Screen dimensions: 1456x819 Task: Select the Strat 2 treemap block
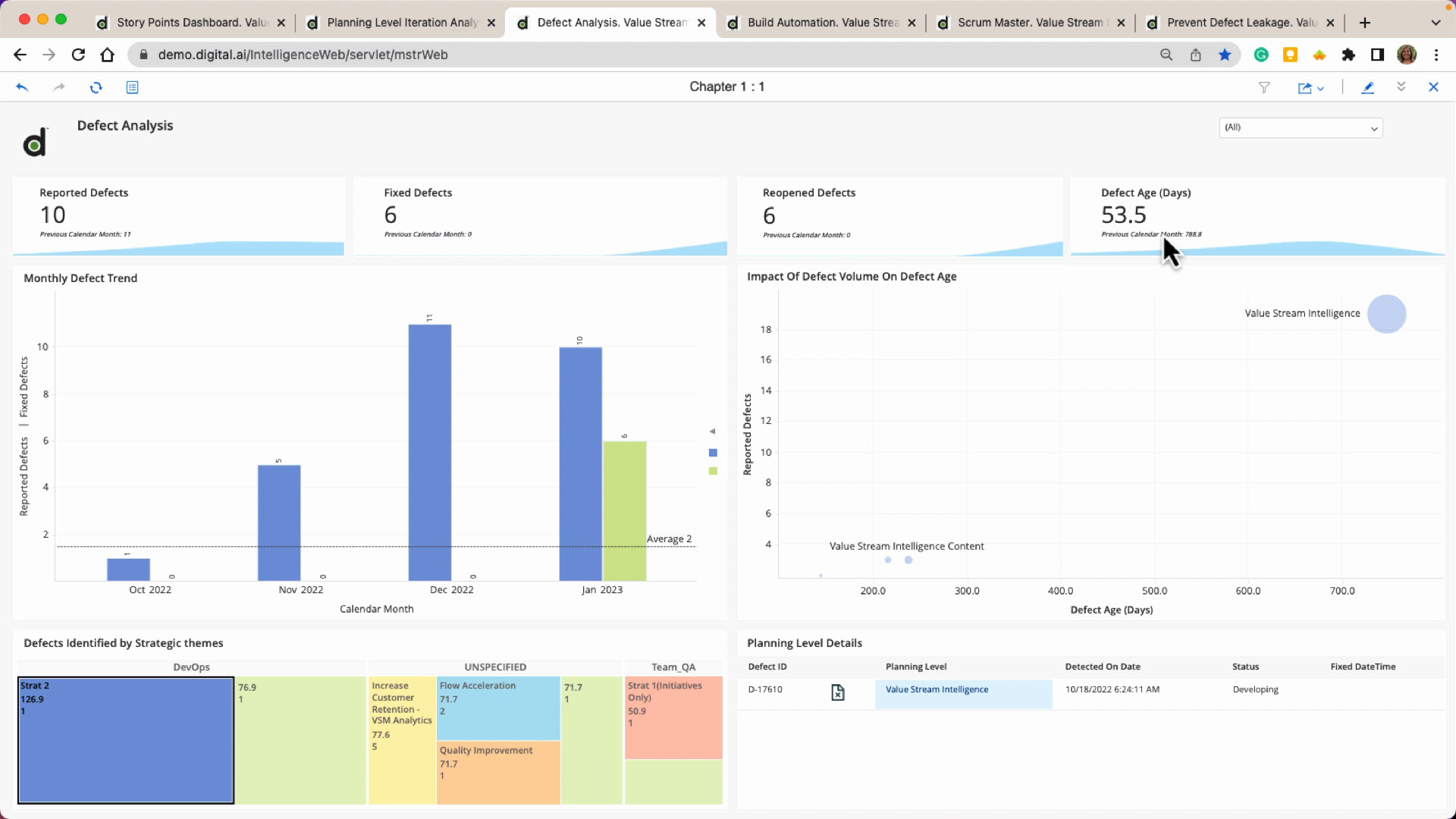pyautogui.click(x=126, y=740)
